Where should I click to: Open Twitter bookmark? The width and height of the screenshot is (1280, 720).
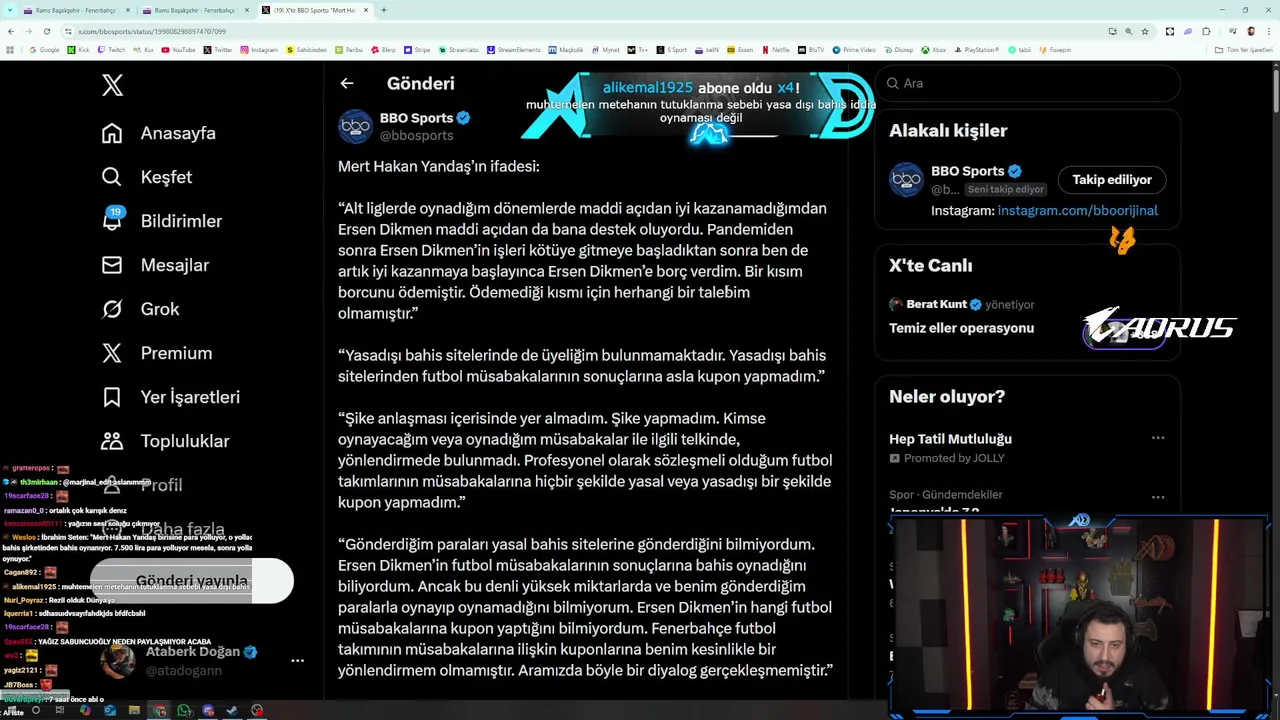coord(218,50)
